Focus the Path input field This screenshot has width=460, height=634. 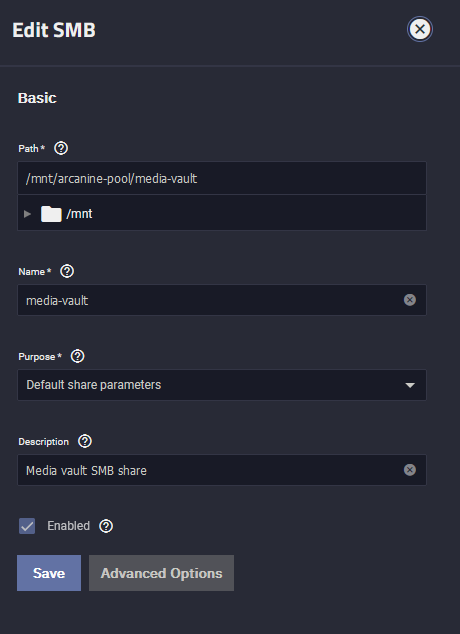tap(222, 178)
